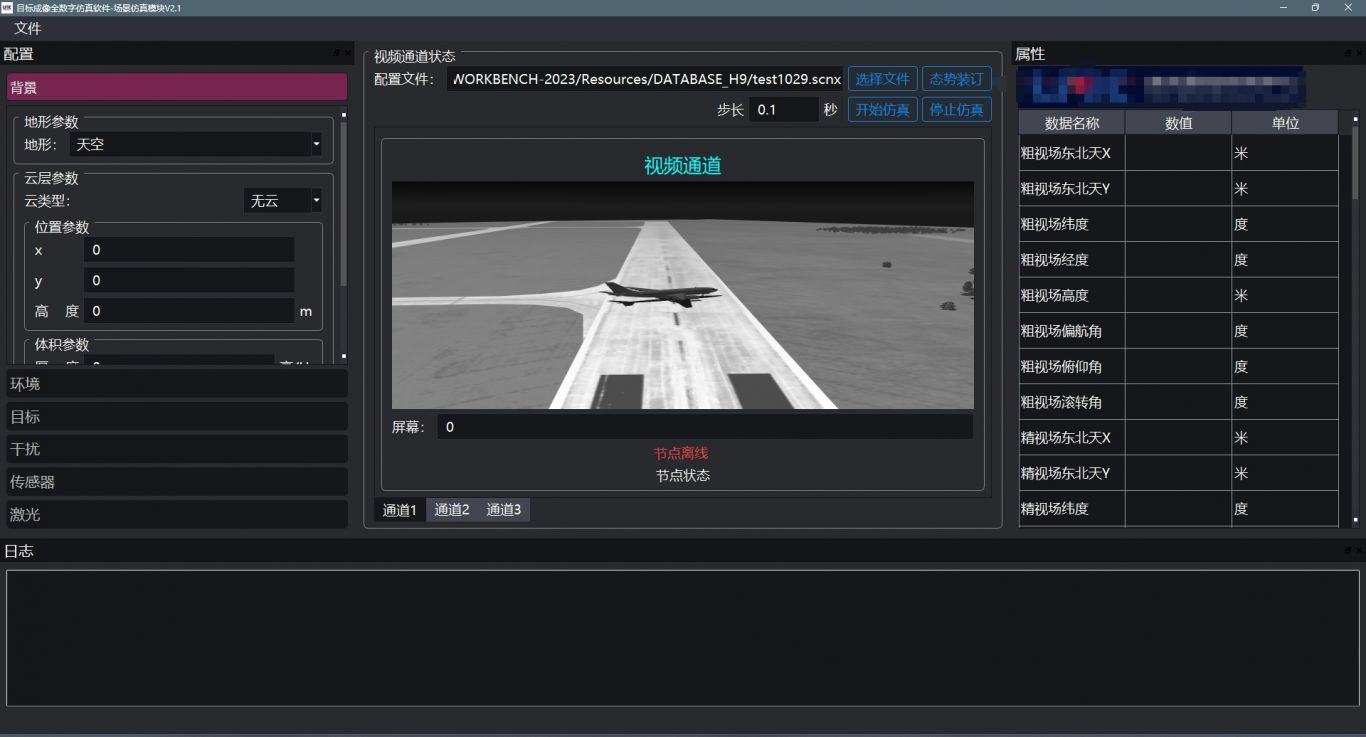Image resolution: width=1366 pixels, height=737 pixels.
Task: Float the 配置 panel with its undock icon
Action: coord(337,53)
